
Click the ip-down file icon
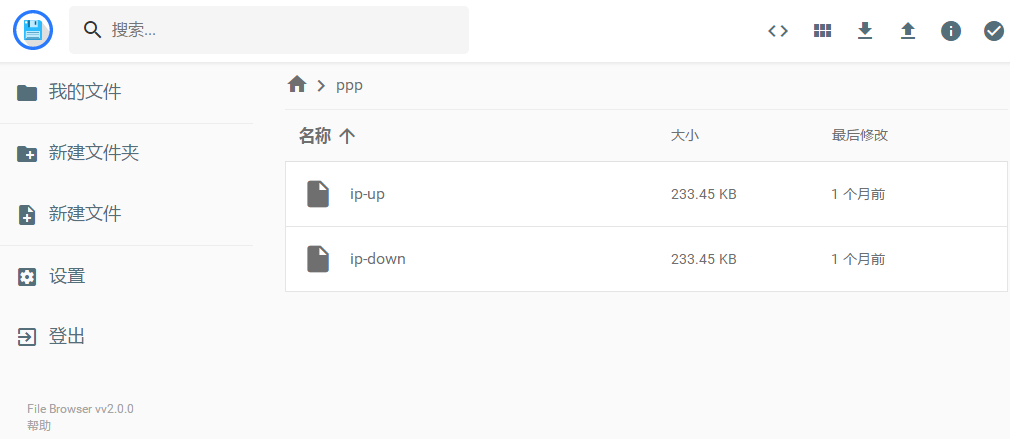pyautogui.click(x=318, y=259)
